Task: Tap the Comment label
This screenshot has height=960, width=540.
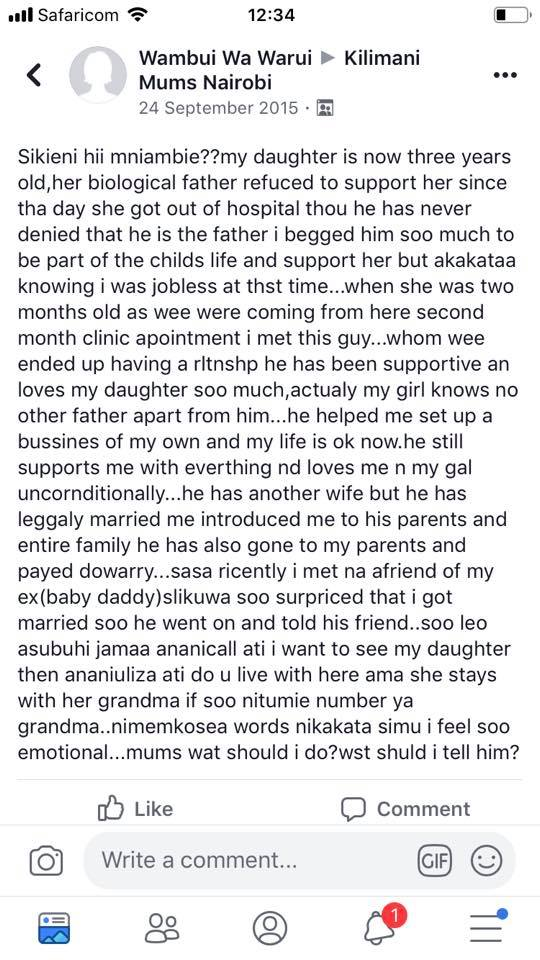Action: pyautogui.click(x=423, y=809)
